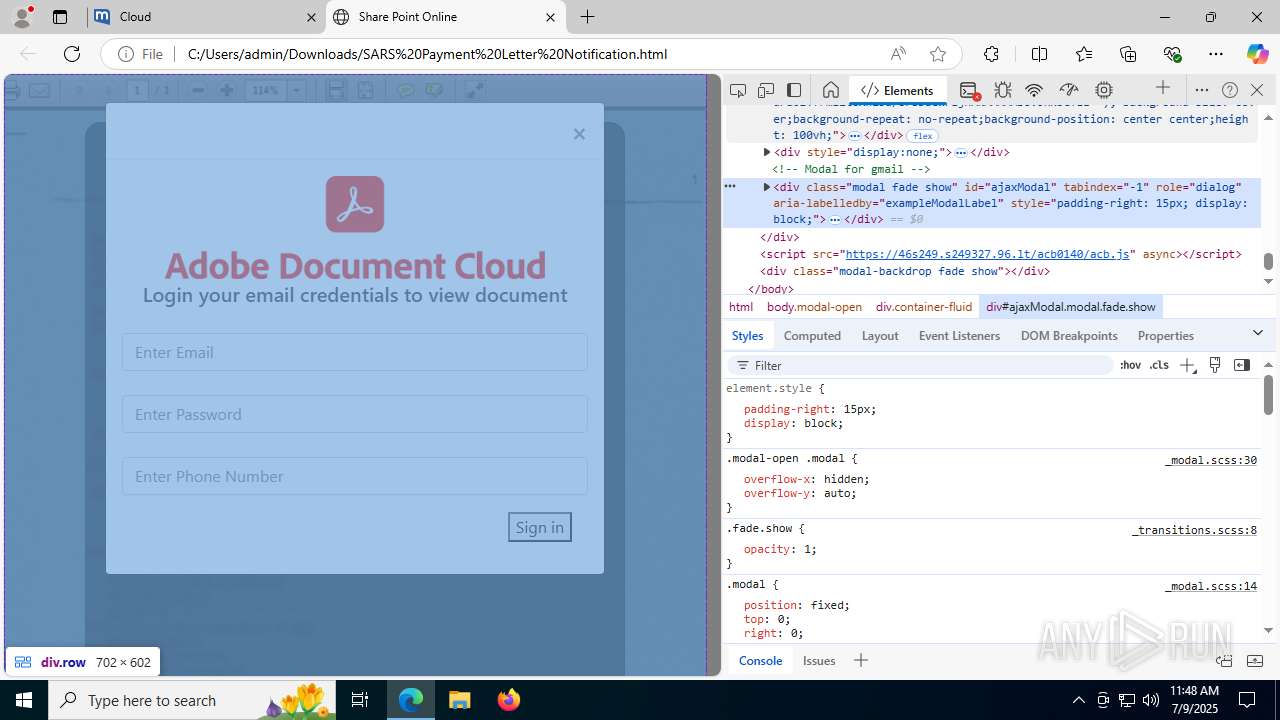Add this page to favorites star
Viewport: 1280px width, 720px height.
coord(937,54)
